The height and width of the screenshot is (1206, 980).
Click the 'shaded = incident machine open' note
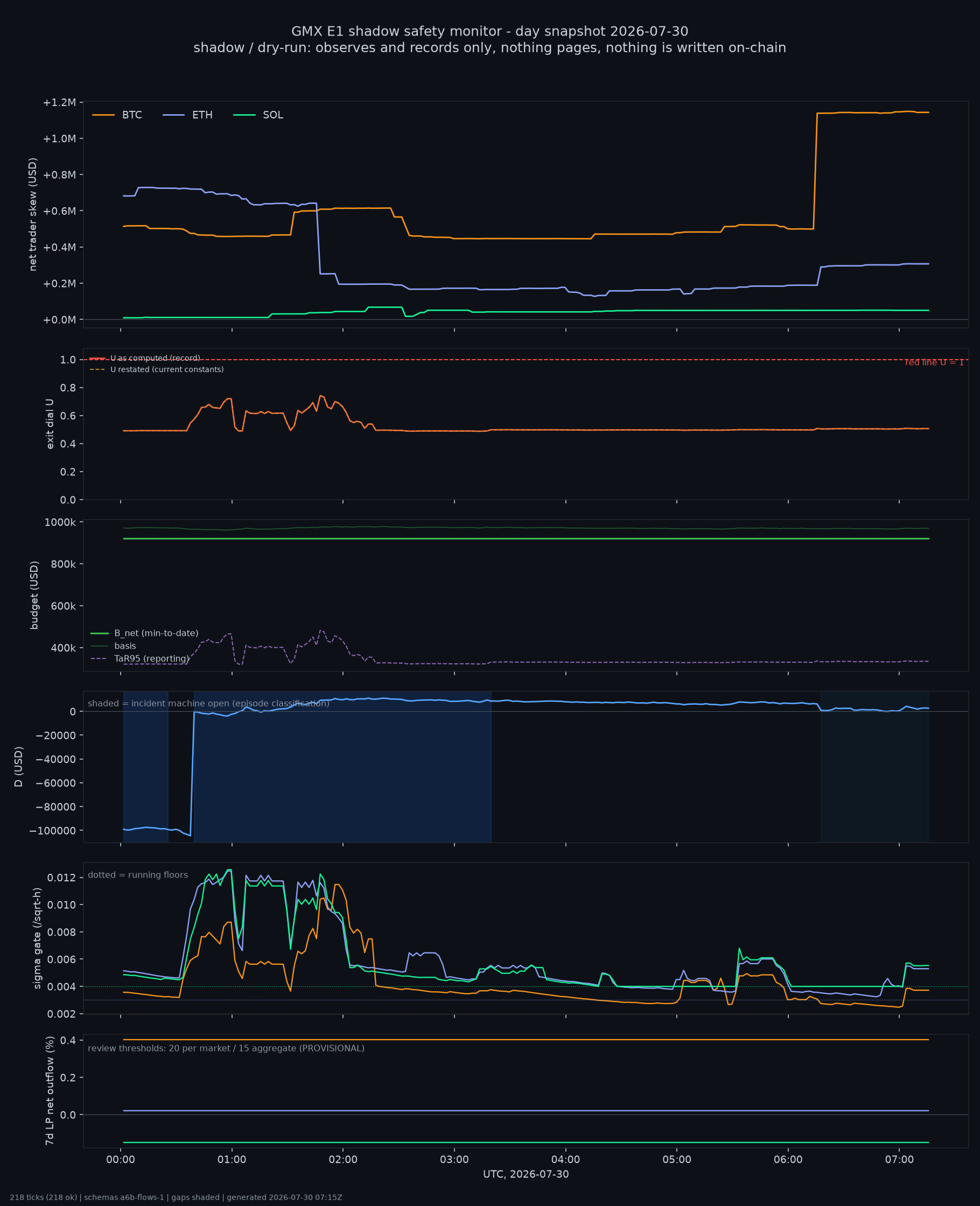pyautogui.click(x=209, y=704)
